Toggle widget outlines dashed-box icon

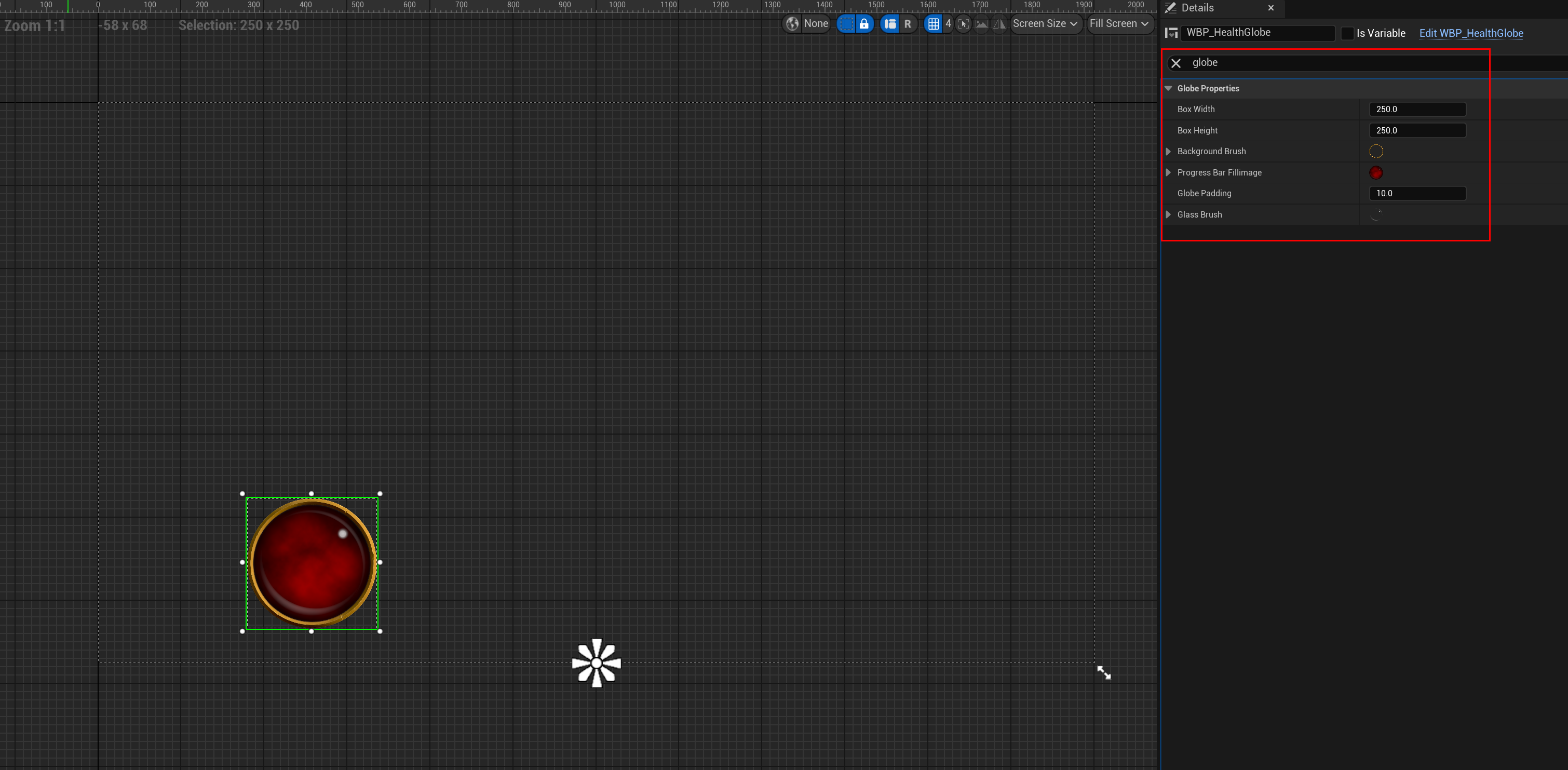click(847, 24)
